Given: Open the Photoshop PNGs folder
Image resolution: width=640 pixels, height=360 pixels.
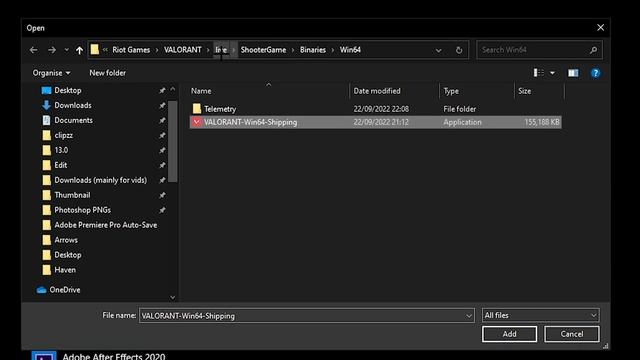Looking at the screenshot, I should pos(82,210).
